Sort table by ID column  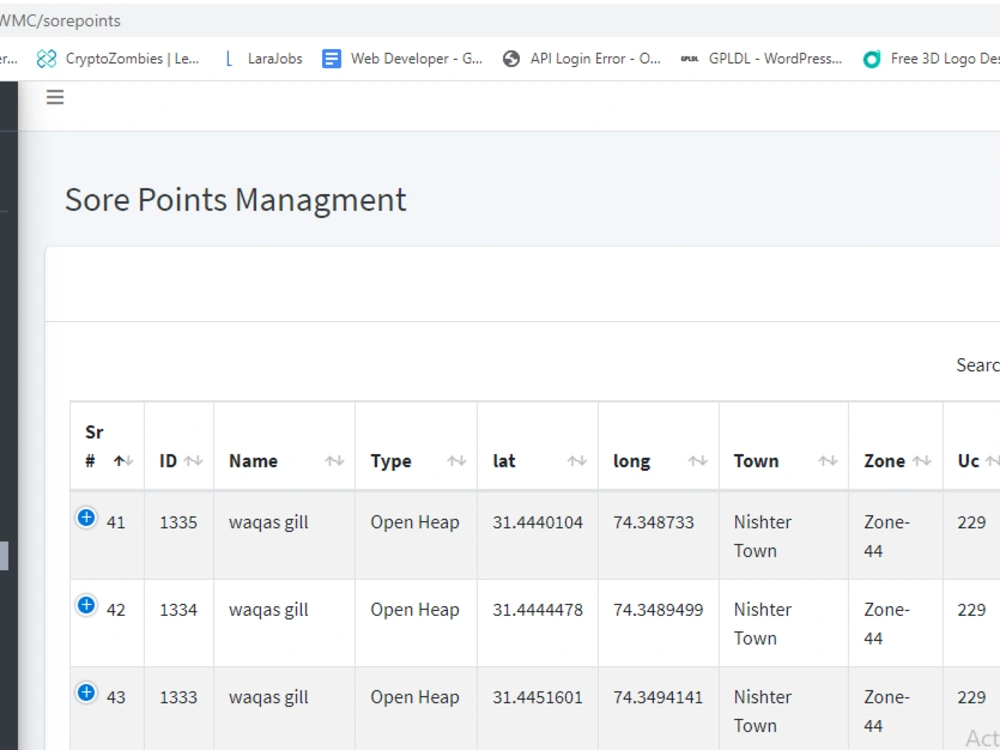179,446
